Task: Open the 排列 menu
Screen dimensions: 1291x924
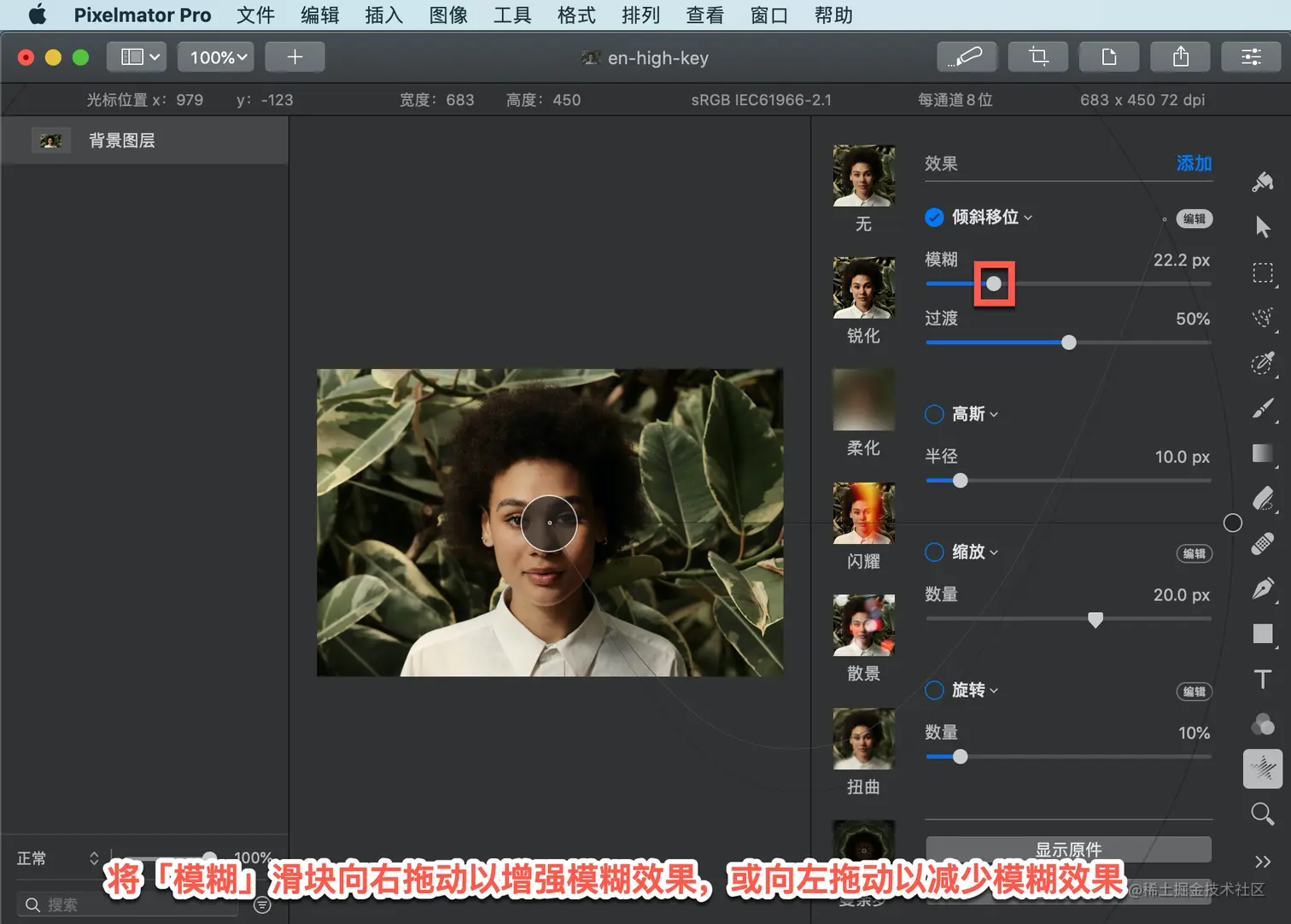Action: 640,15
